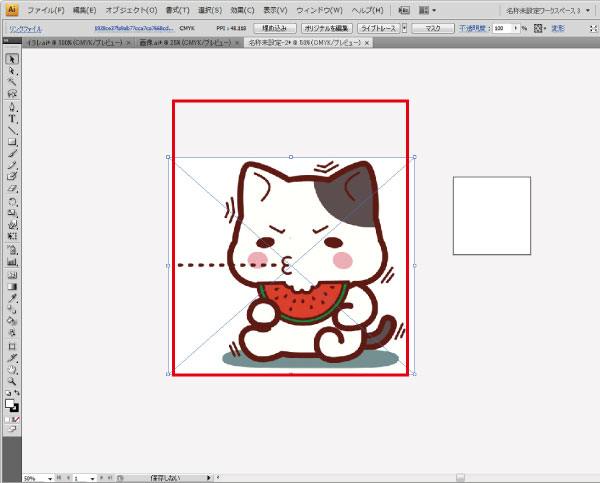Select the Mesh tool
The image size is (600, 483).
pyautogui.click(x=12, y=275)
